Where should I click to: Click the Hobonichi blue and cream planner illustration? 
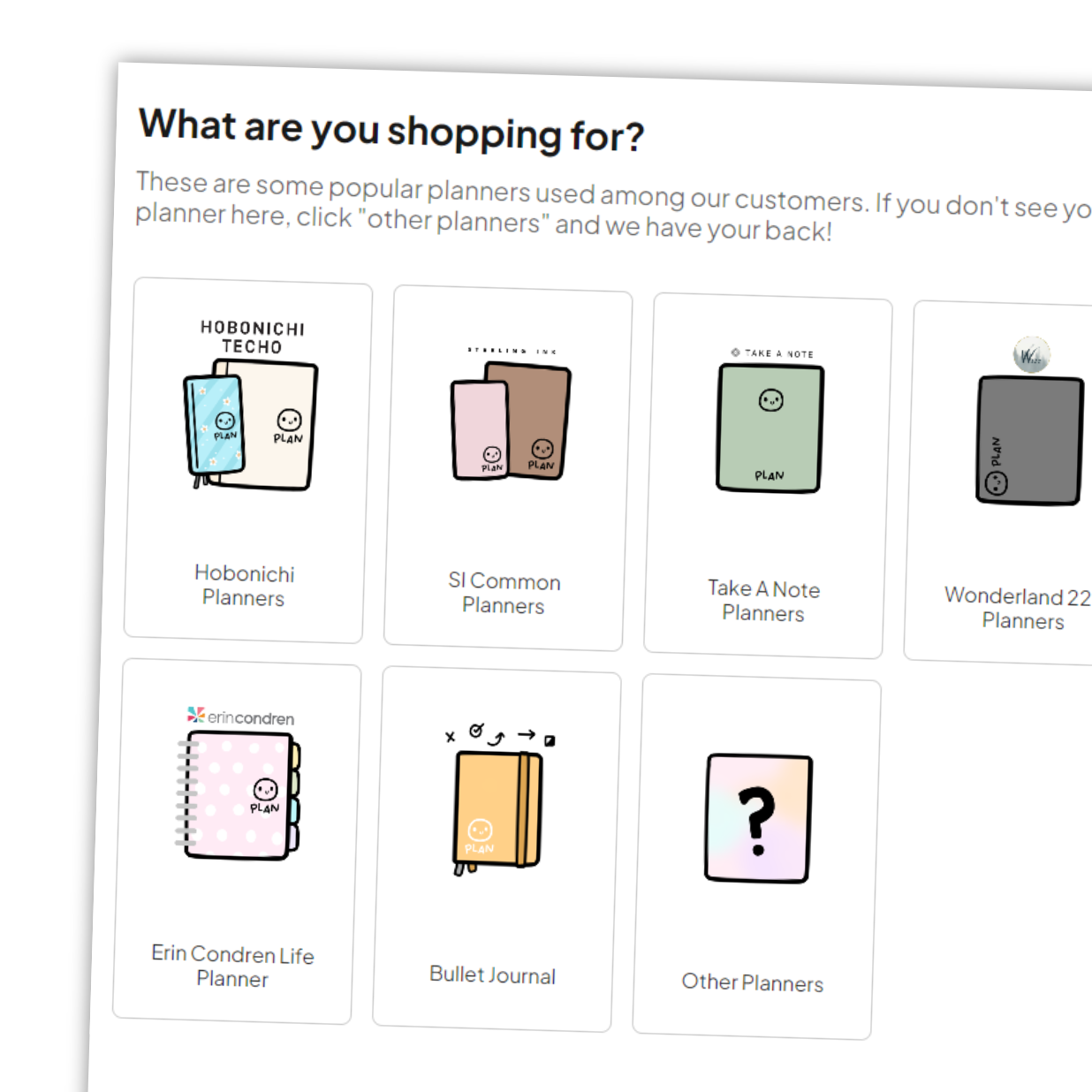click(250, 425)
